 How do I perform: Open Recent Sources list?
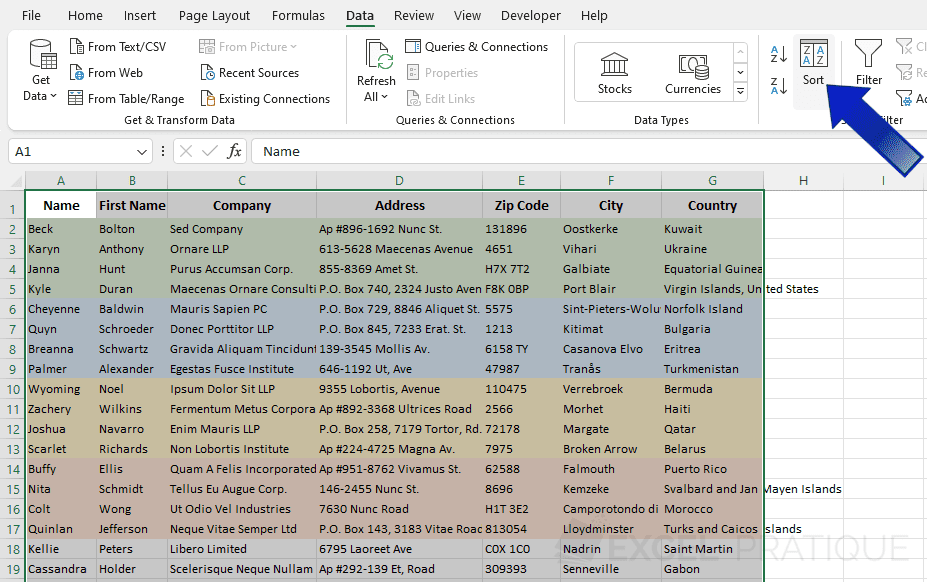(252, 72)
